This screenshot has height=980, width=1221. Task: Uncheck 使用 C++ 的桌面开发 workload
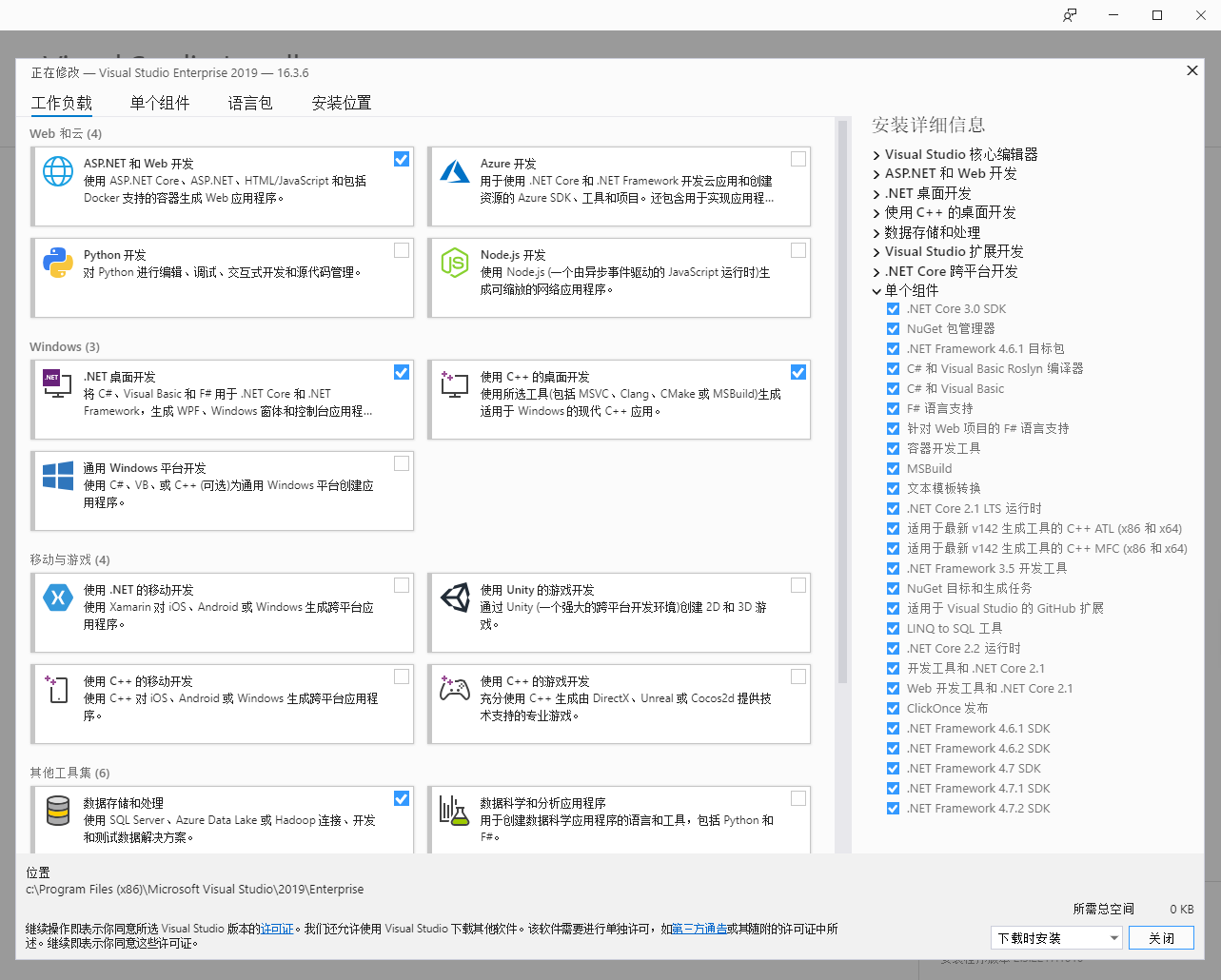pyautogui.click(x=798, y=372)
